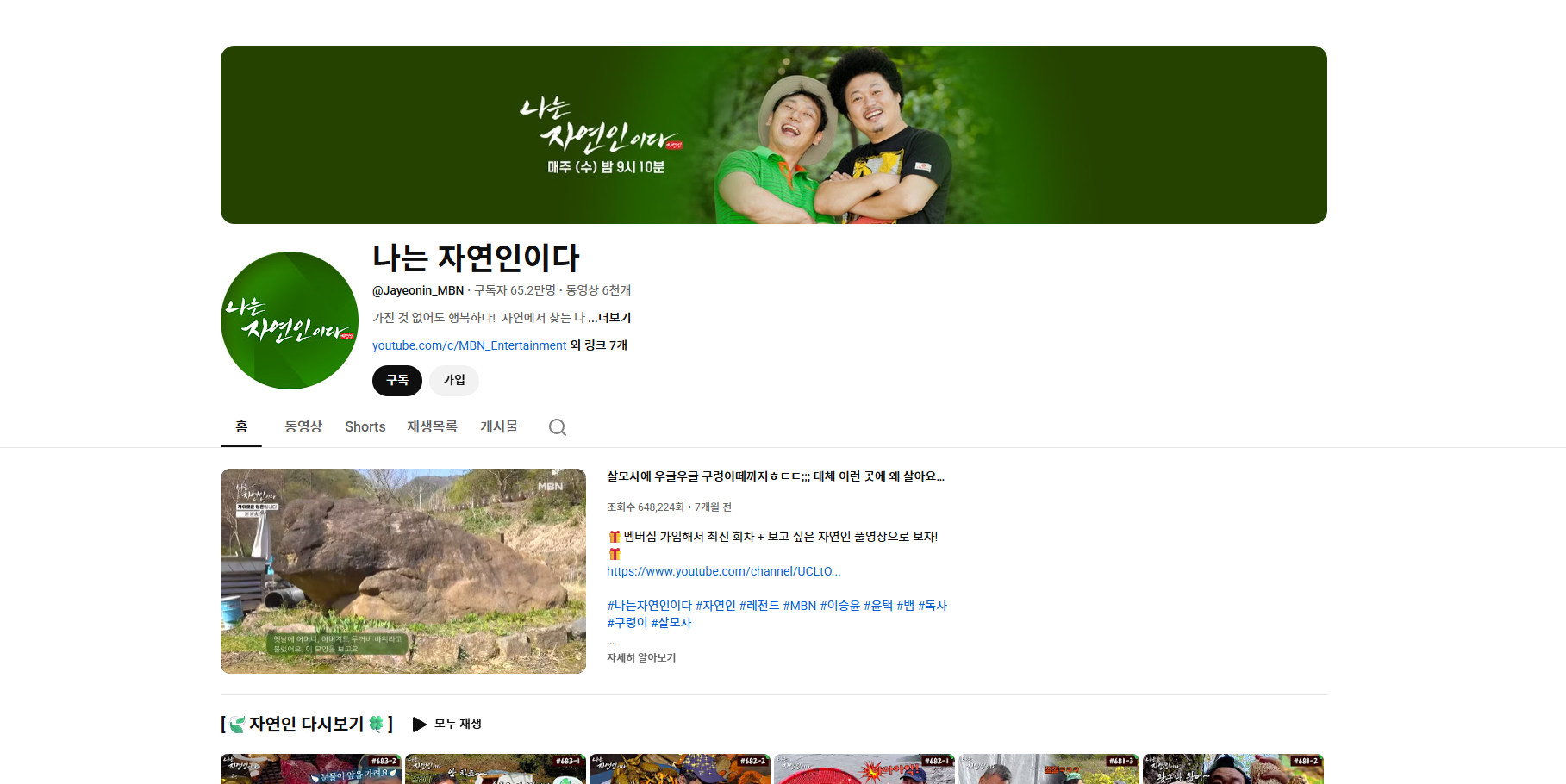Open the featured video title about 살모사

pos(775,476)
